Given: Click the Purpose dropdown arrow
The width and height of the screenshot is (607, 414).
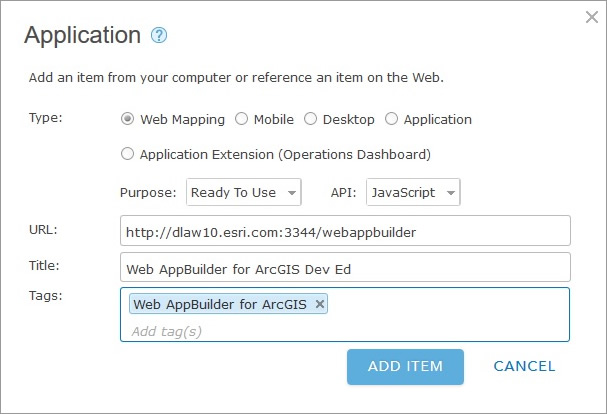Looking at the screenshot, I should coord(291,192).
